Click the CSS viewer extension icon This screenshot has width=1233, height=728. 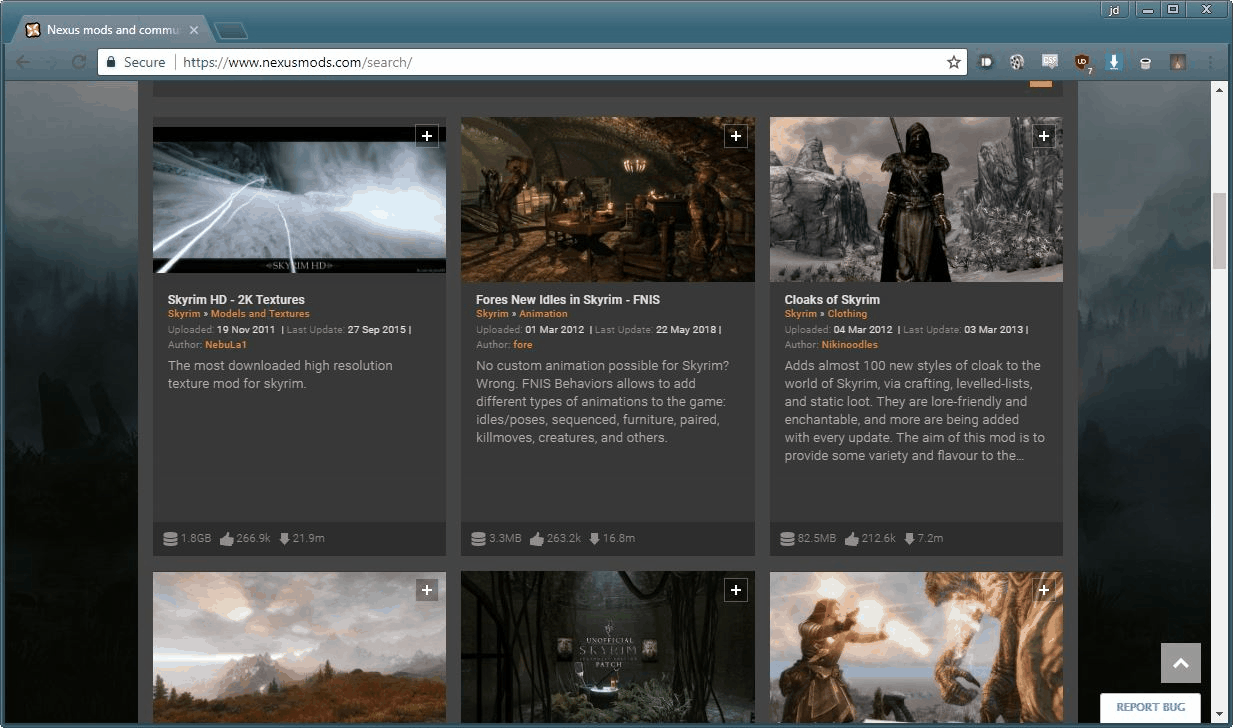pyautogui.click(x=1049, y=62)
